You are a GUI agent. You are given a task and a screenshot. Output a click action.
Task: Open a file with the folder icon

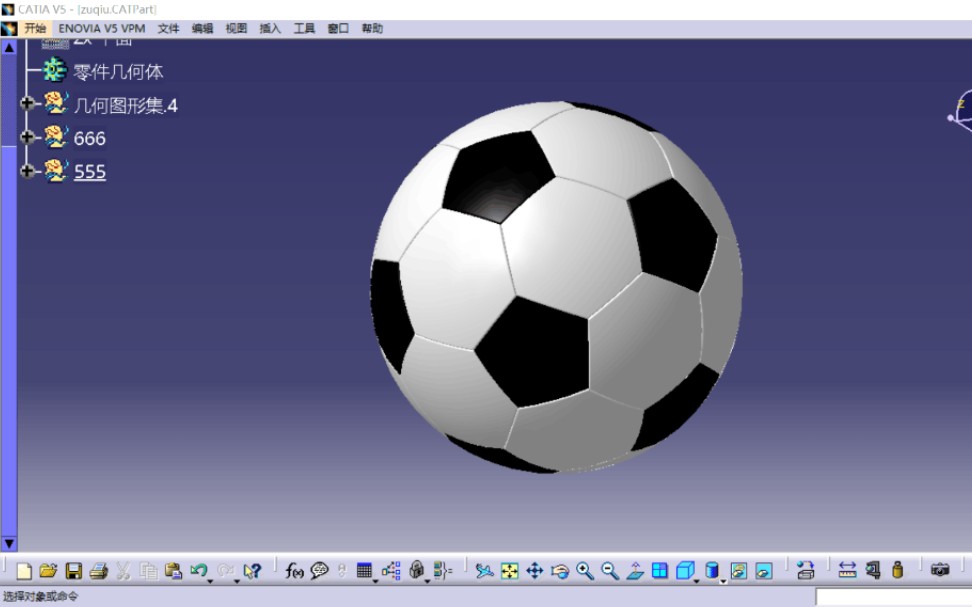(48, 570)
